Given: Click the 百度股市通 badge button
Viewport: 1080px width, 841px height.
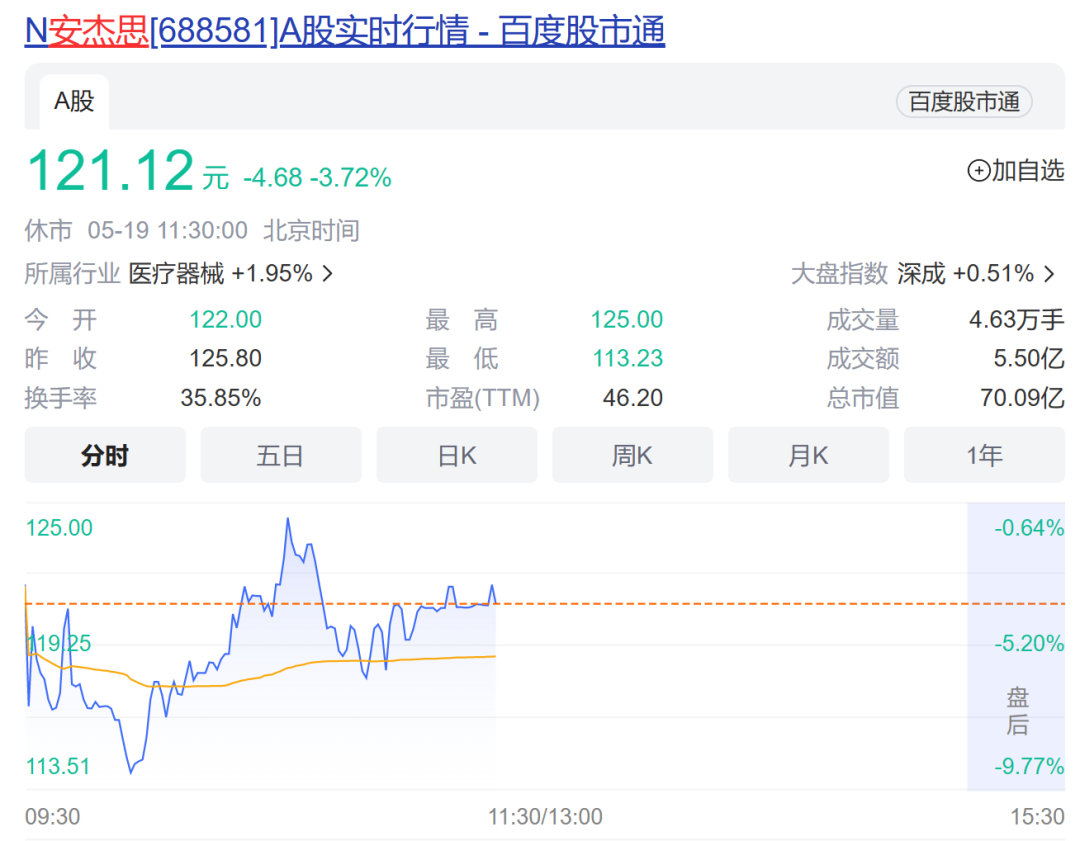Looking at the screenshot, I should (964, 102).
